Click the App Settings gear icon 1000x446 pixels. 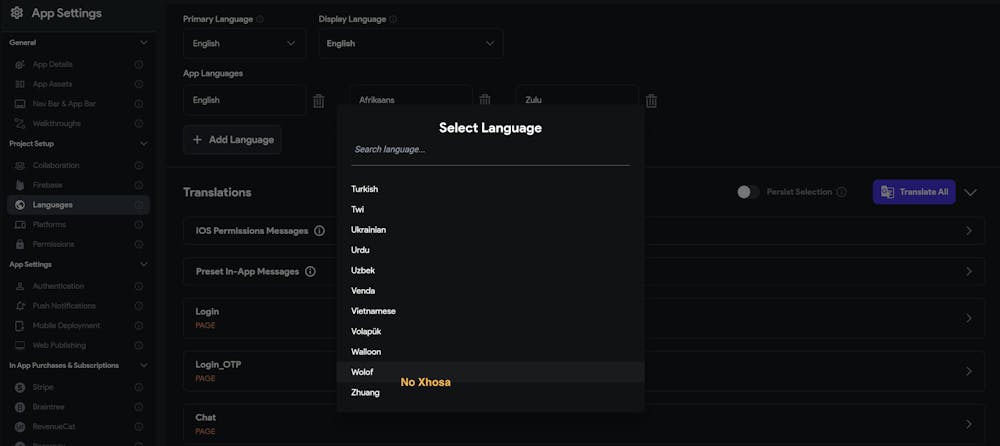click(x=16, y=13)
